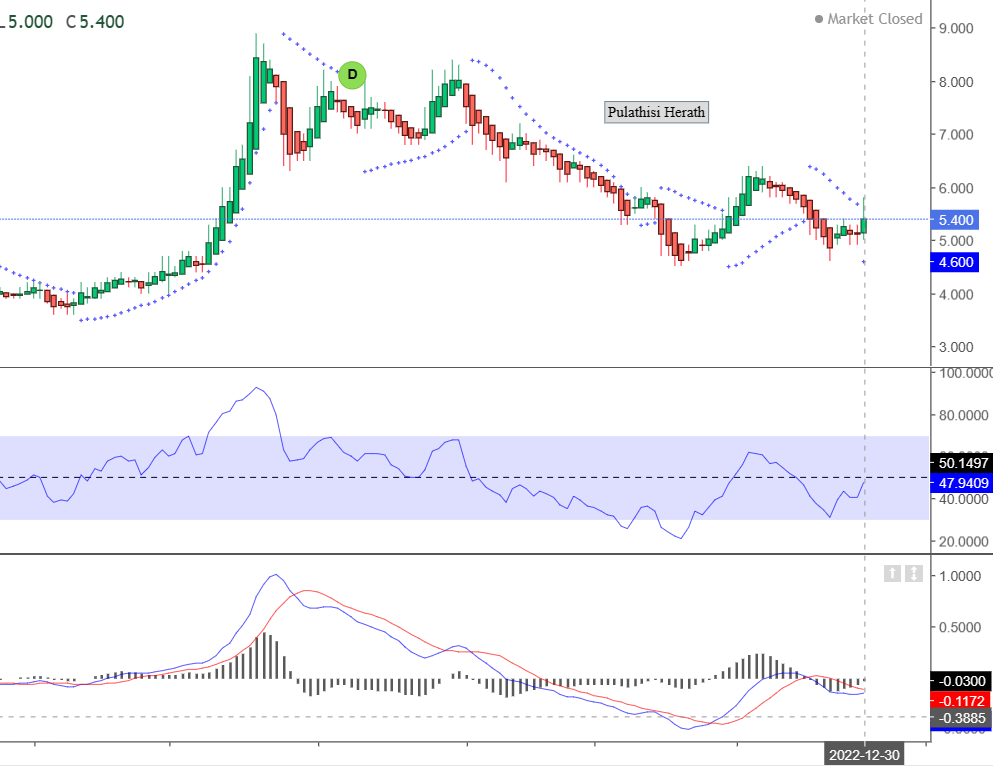Click the Market Closed status text

pyautogui.click(x=874, y=18)
